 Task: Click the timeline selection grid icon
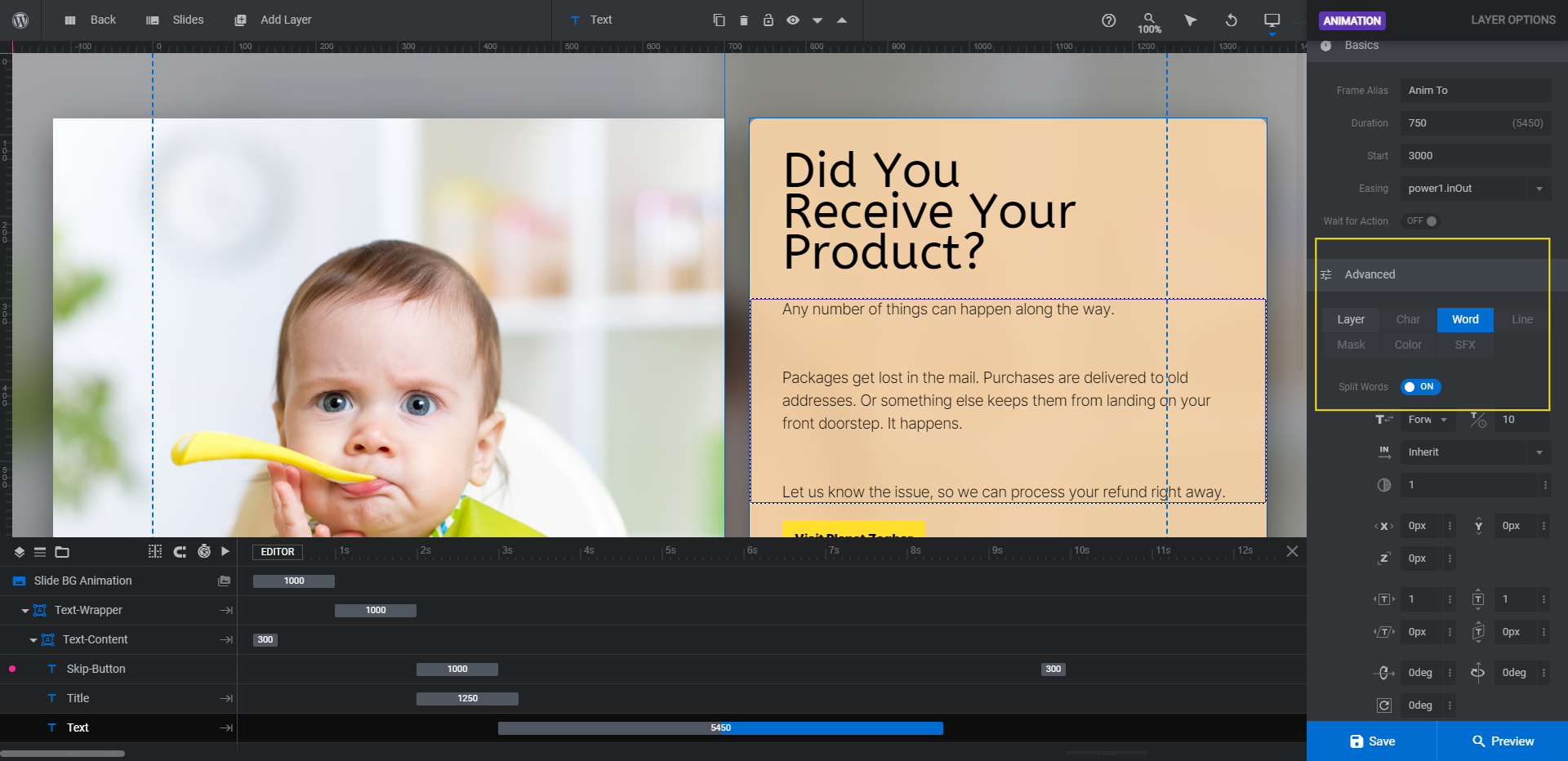(x=155, y=552)
